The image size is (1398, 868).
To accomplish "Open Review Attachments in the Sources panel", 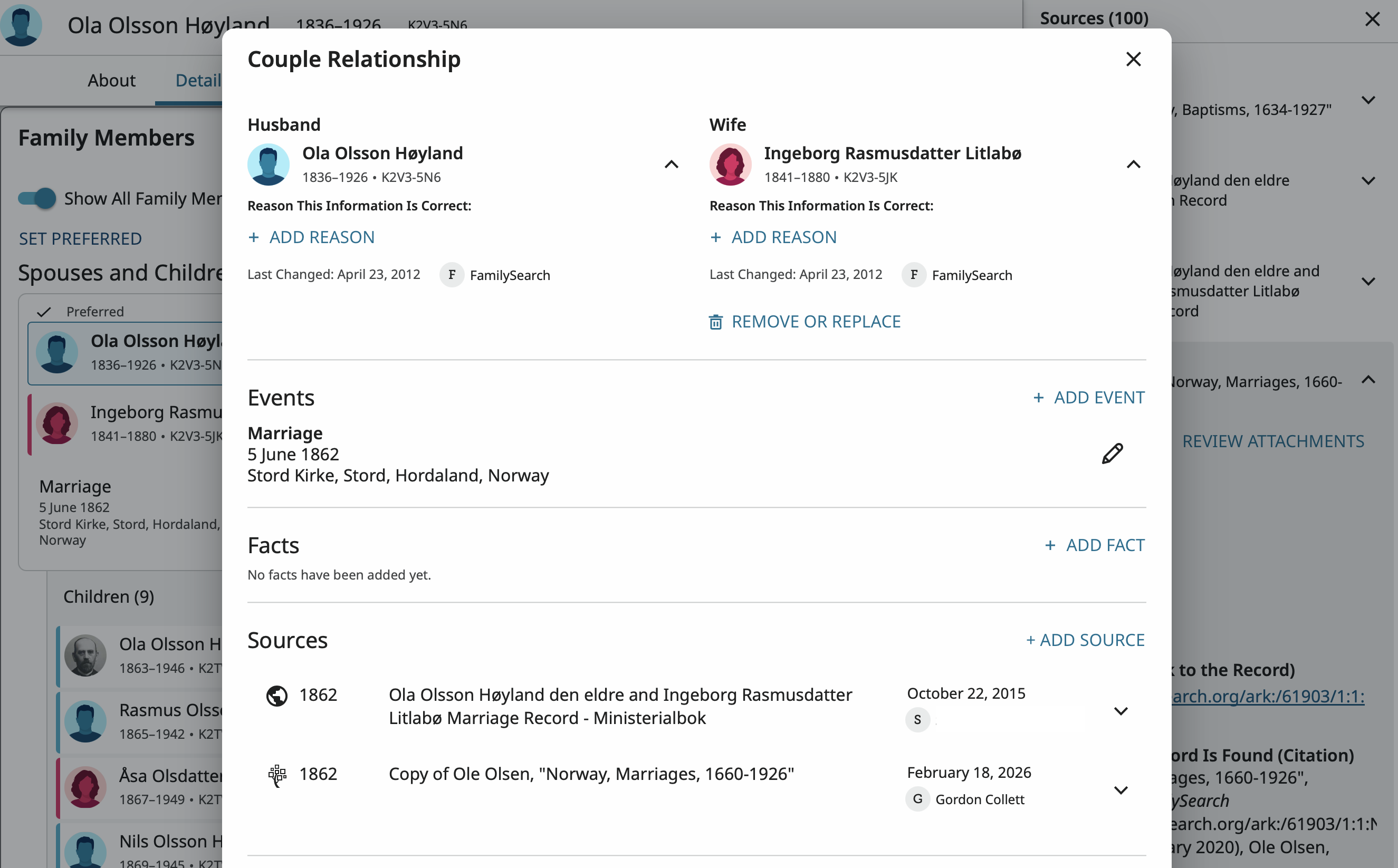I will coord(1272,441).
